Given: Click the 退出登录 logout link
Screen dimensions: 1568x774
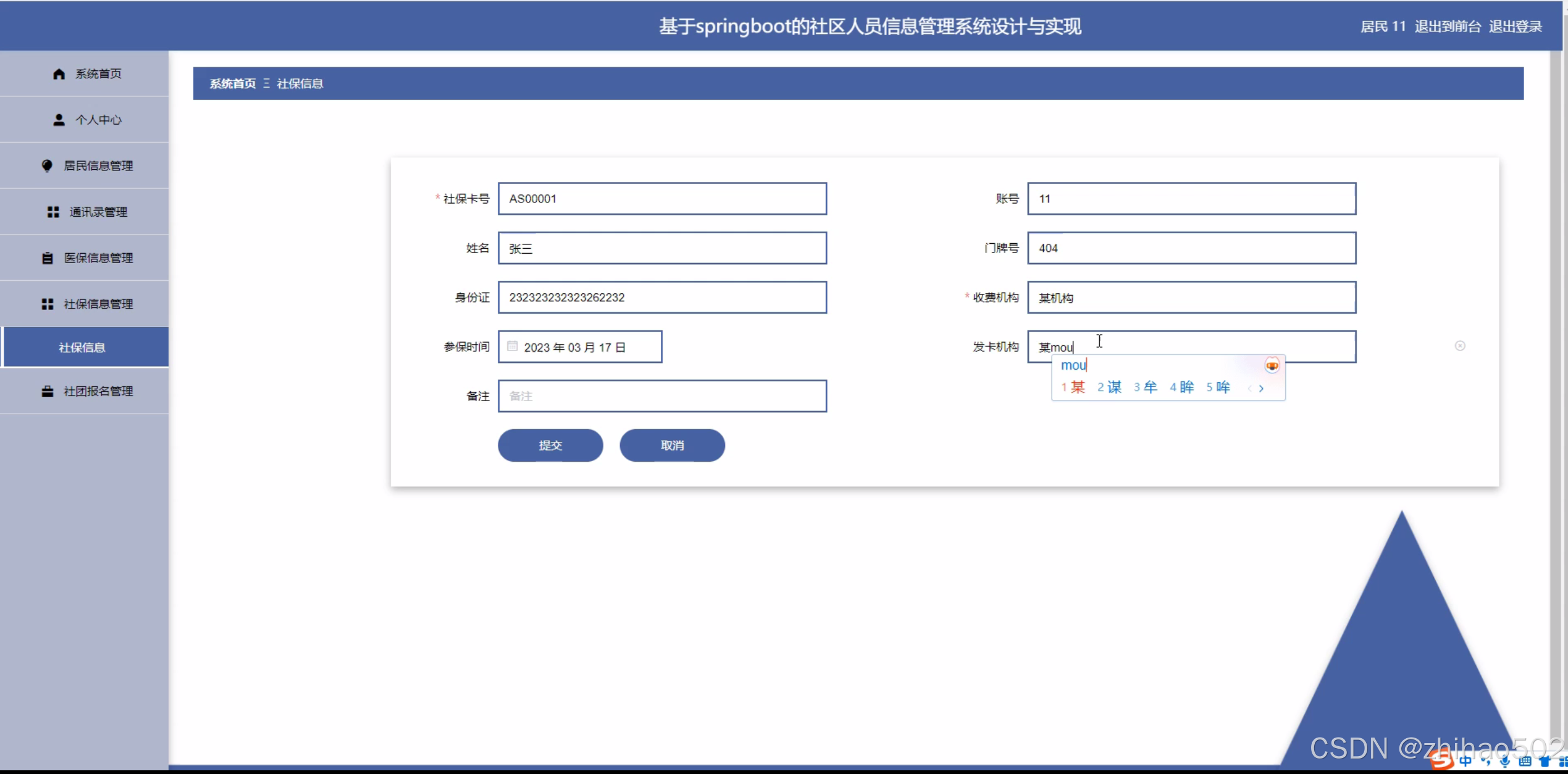Looking at the screenshot, I should (1515, 27).
